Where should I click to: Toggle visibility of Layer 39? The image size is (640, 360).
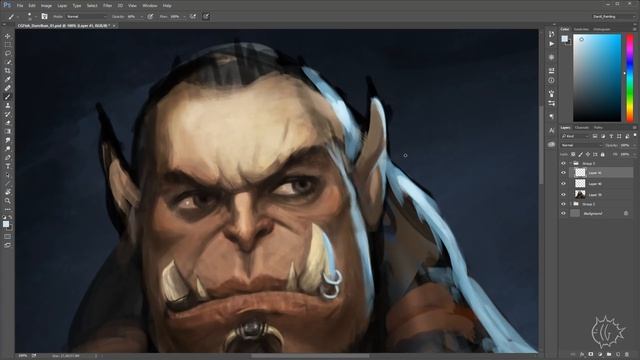pos(563,195)
